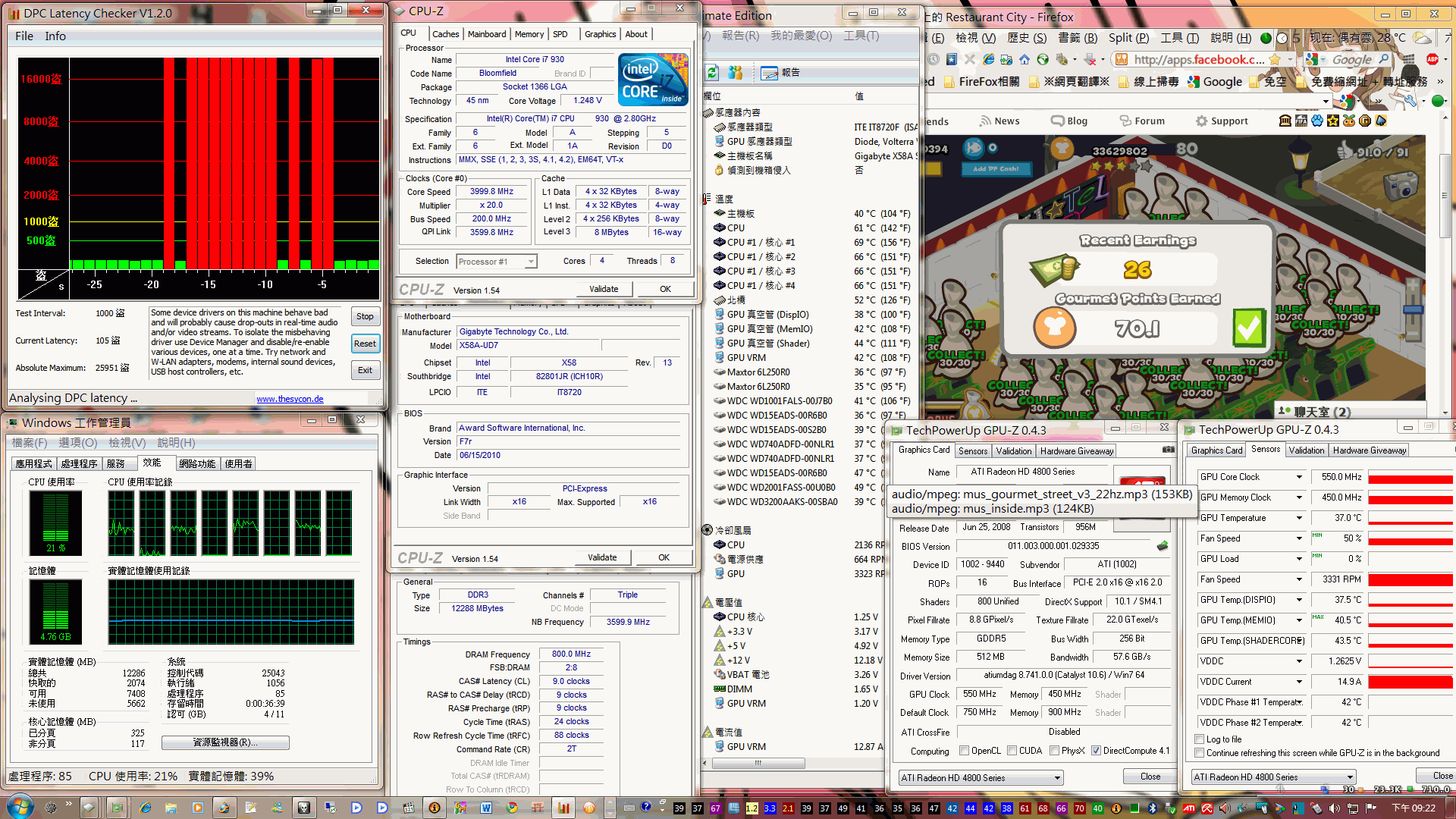Switch to the CPU-Z Caches tab
Viewport: 1456px width, 819px height.
pos(445,34)
